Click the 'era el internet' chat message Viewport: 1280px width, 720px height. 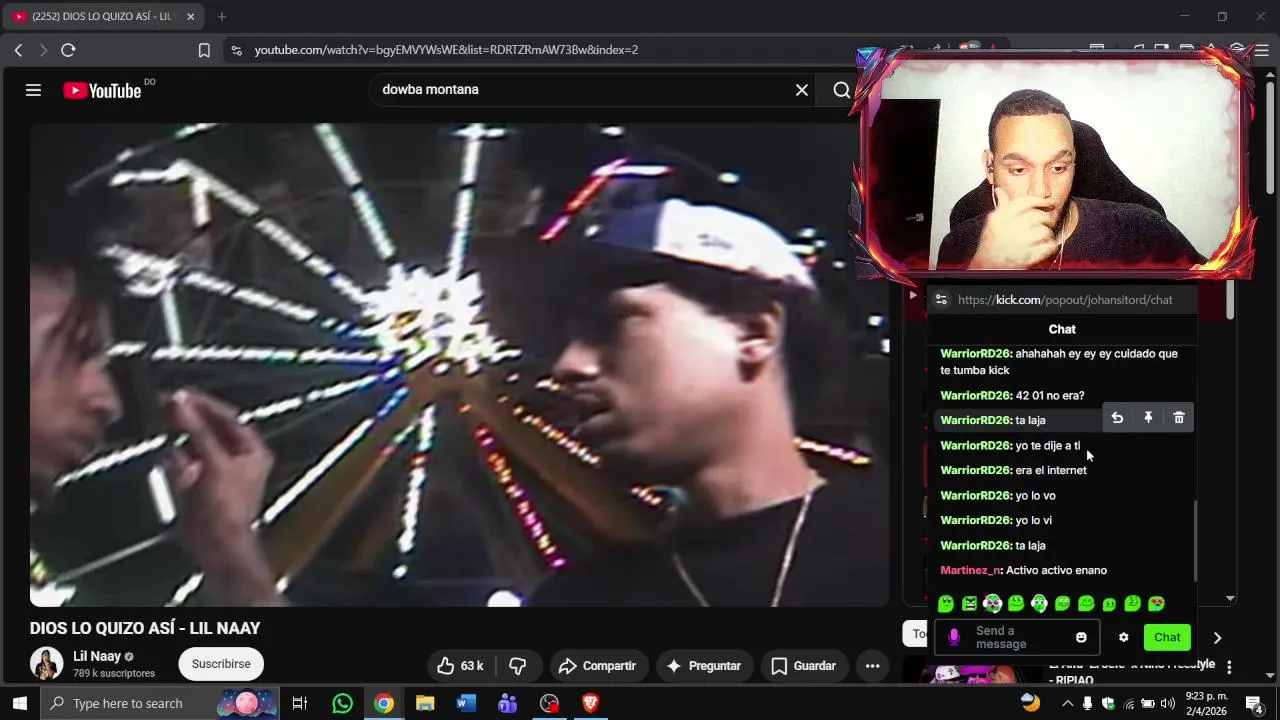pyautogui.click(x=1050, y=470)
